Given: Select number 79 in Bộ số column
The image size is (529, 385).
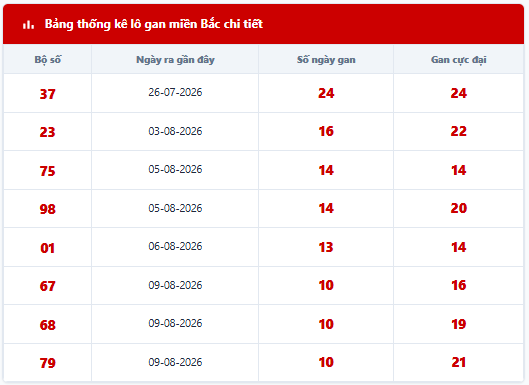Looking at the screenshot, I should 48,363.
